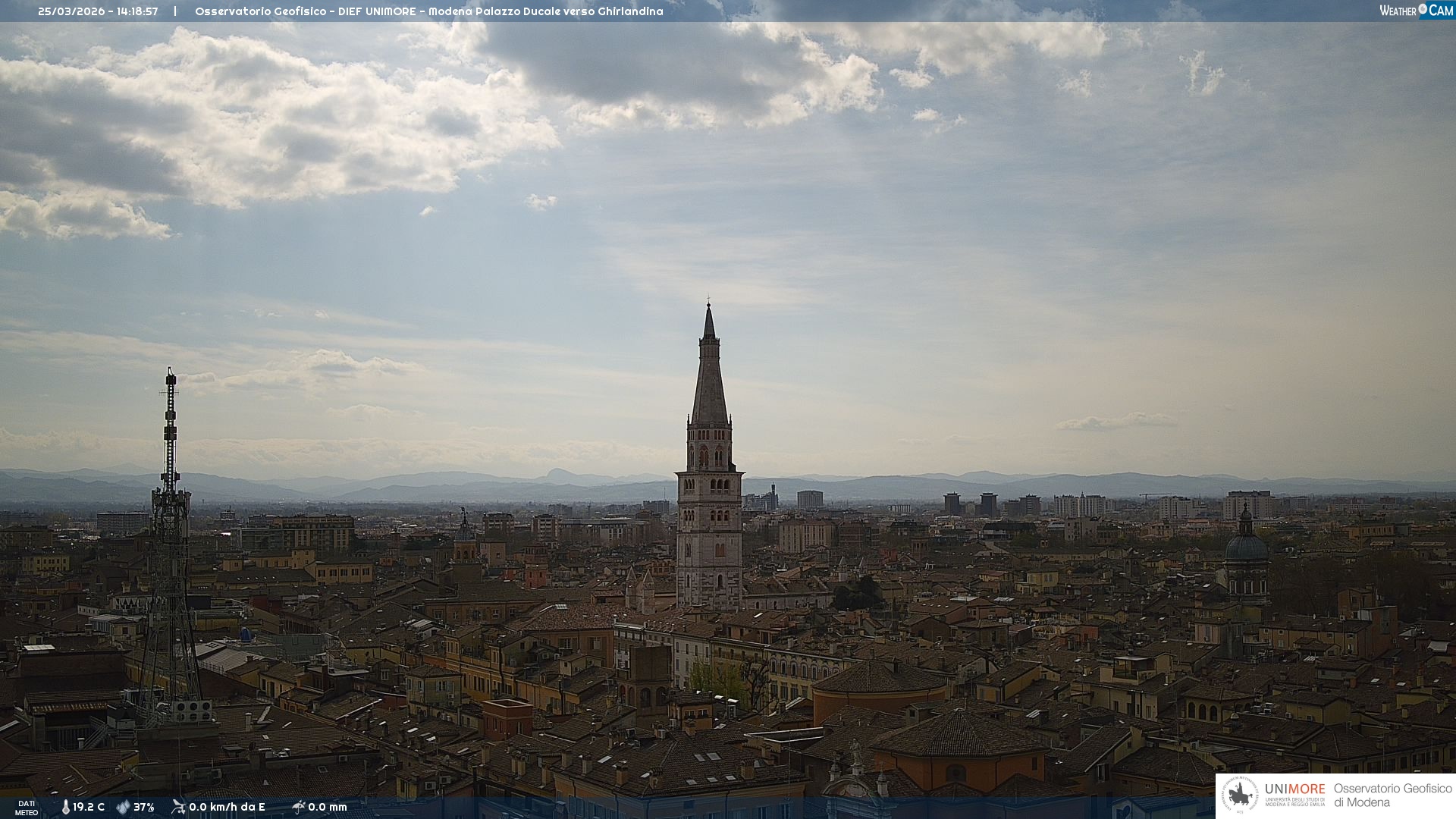Click the 37% humidity value
Screen dimensions: 1456x819
coord(144,807)
